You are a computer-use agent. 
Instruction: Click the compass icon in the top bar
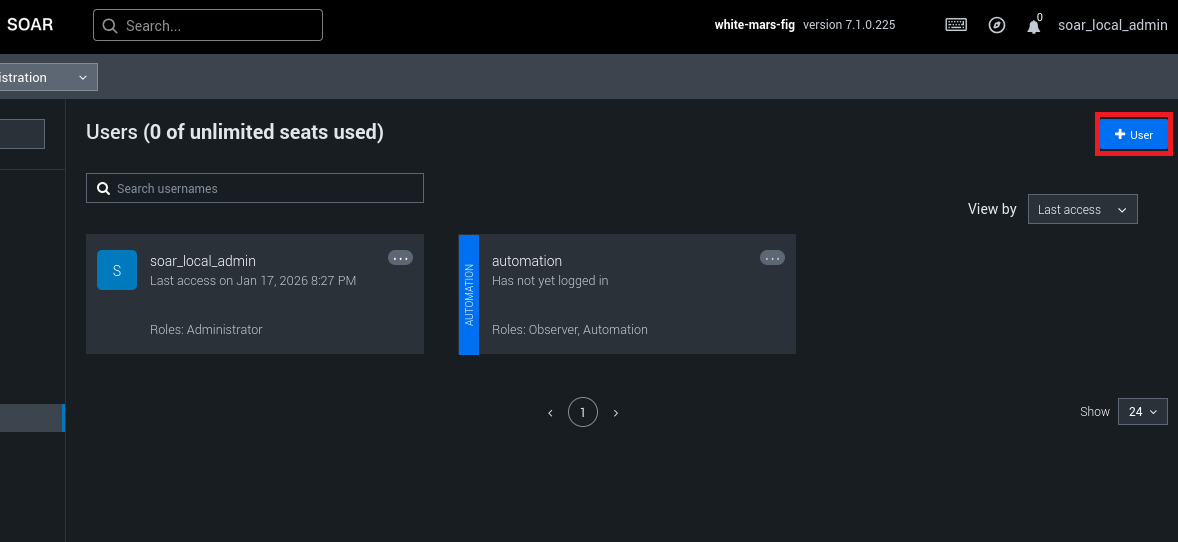click(997, 25)
